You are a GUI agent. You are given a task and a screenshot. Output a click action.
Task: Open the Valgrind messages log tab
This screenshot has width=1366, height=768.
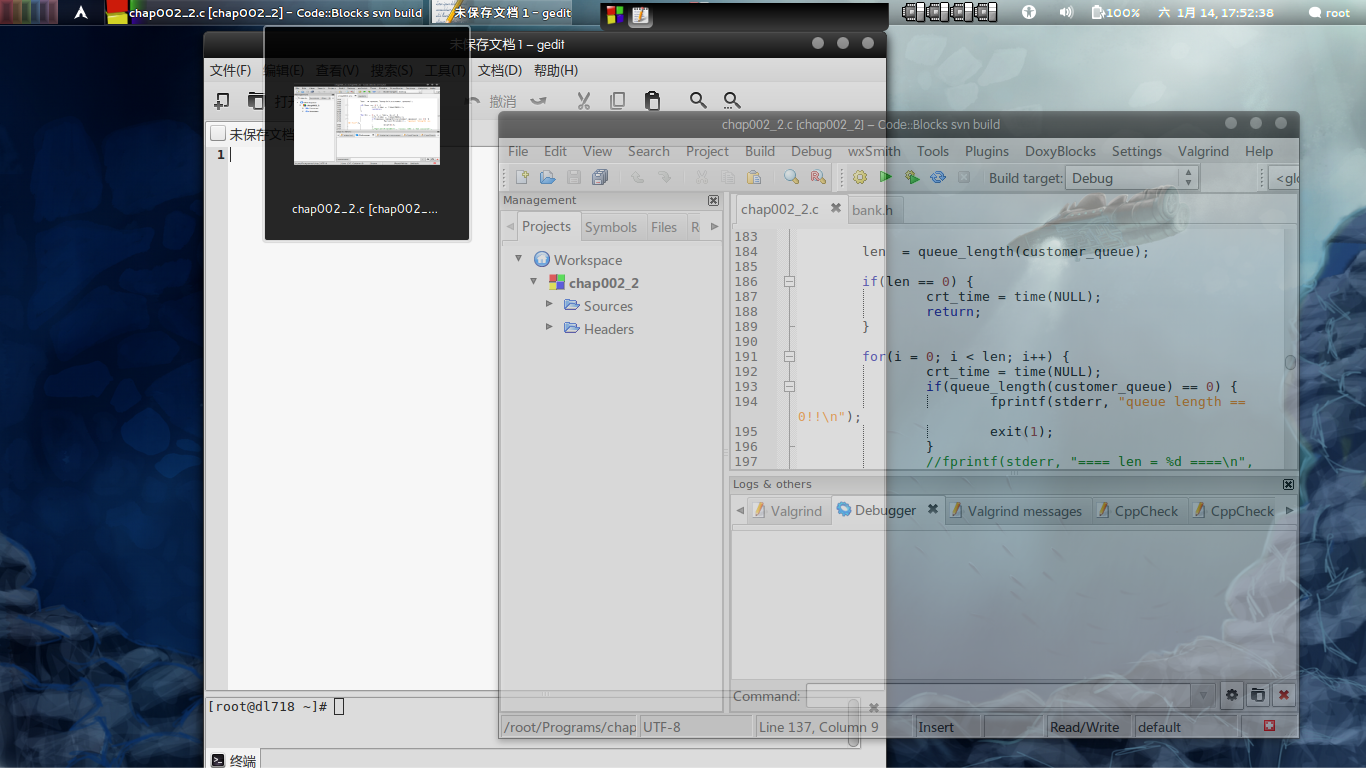tap(1016, 510)
